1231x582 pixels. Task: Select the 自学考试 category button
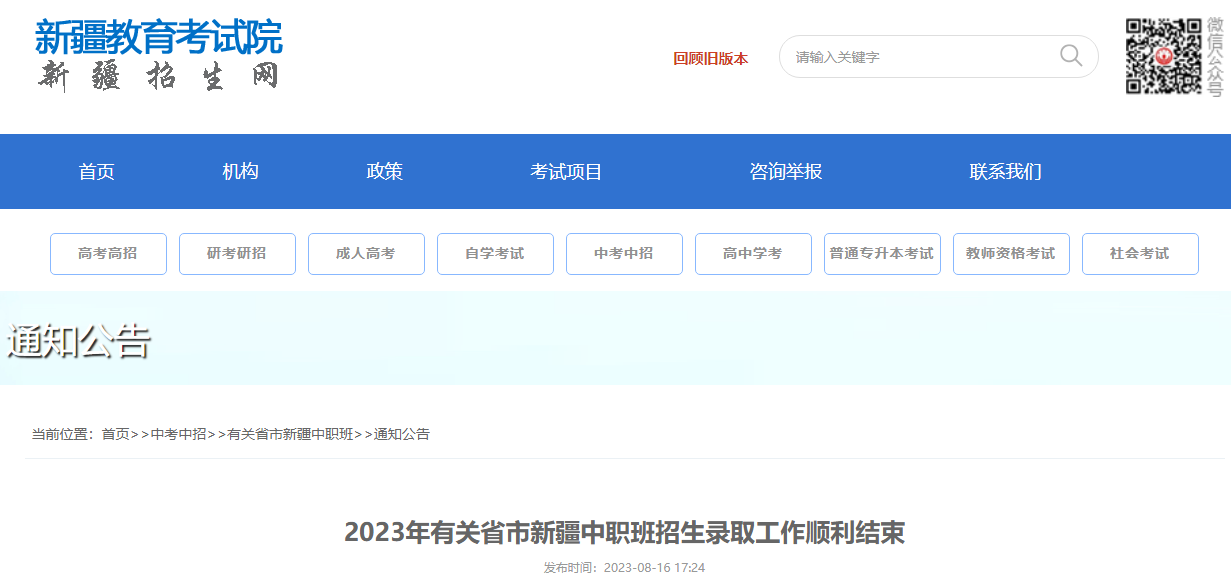pos(495,254)
